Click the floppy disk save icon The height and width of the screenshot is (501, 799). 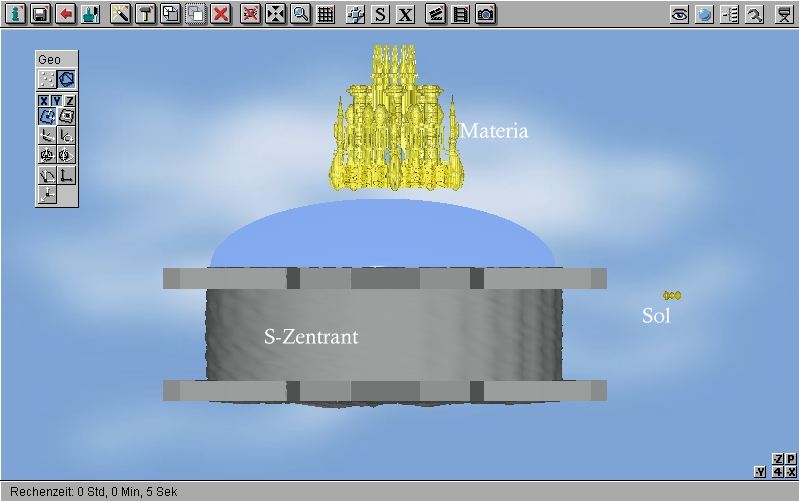point(39,14)
